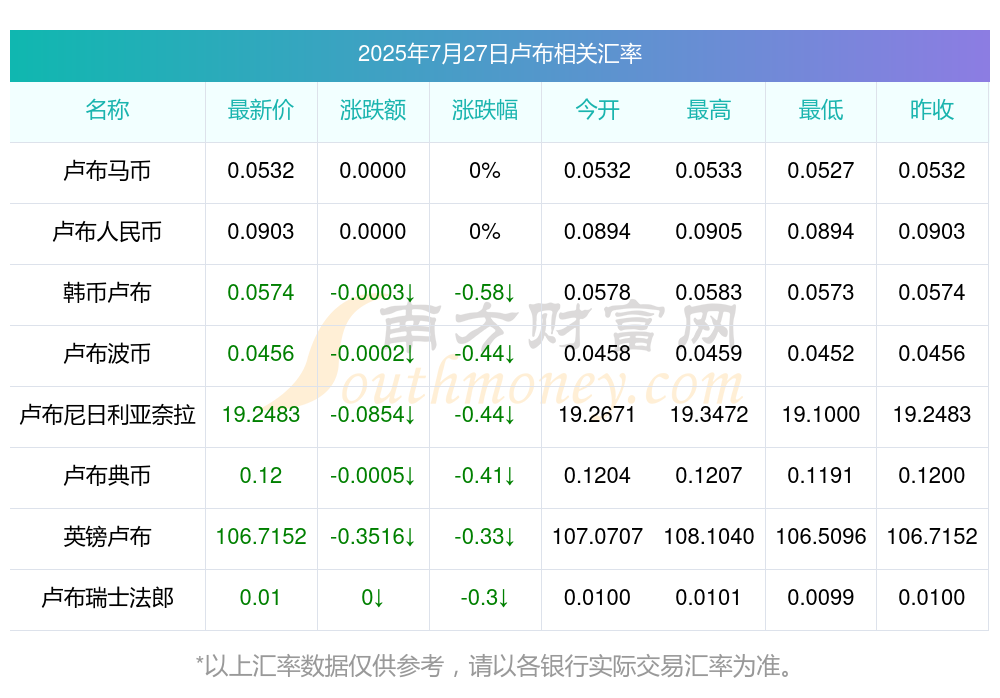This screenshot has height=698, width=1000.
Task: Click previous close 0.0574
Action: point(932,293)
